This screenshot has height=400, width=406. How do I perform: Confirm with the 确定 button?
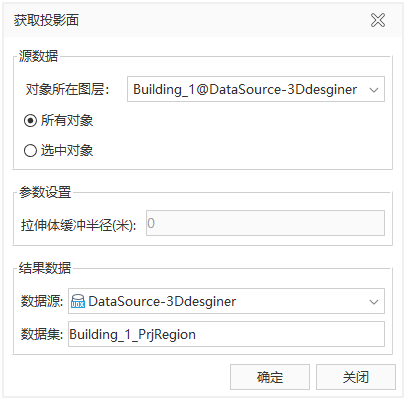pyautogui.click(x=270, y=377)
